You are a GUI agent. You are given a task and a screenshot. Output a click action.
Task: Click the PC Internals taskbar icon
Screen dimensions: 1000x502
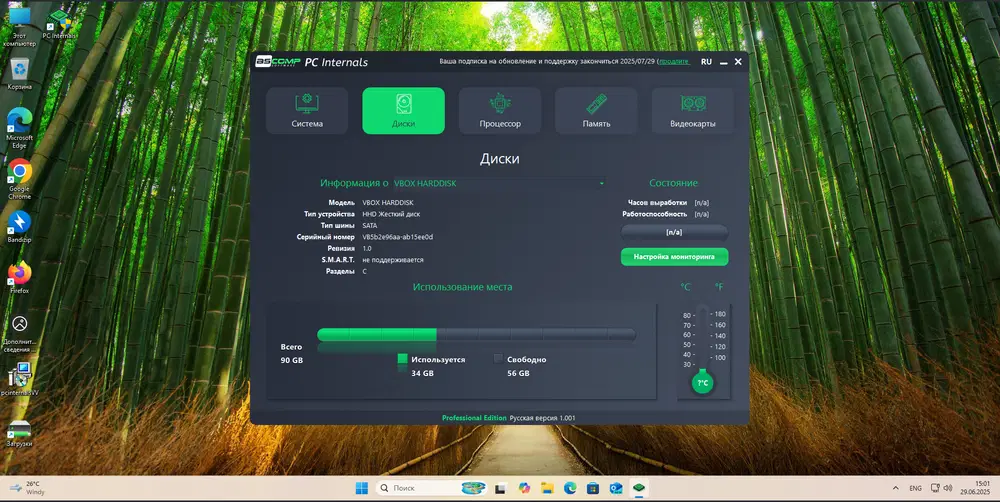pos(639,488)
